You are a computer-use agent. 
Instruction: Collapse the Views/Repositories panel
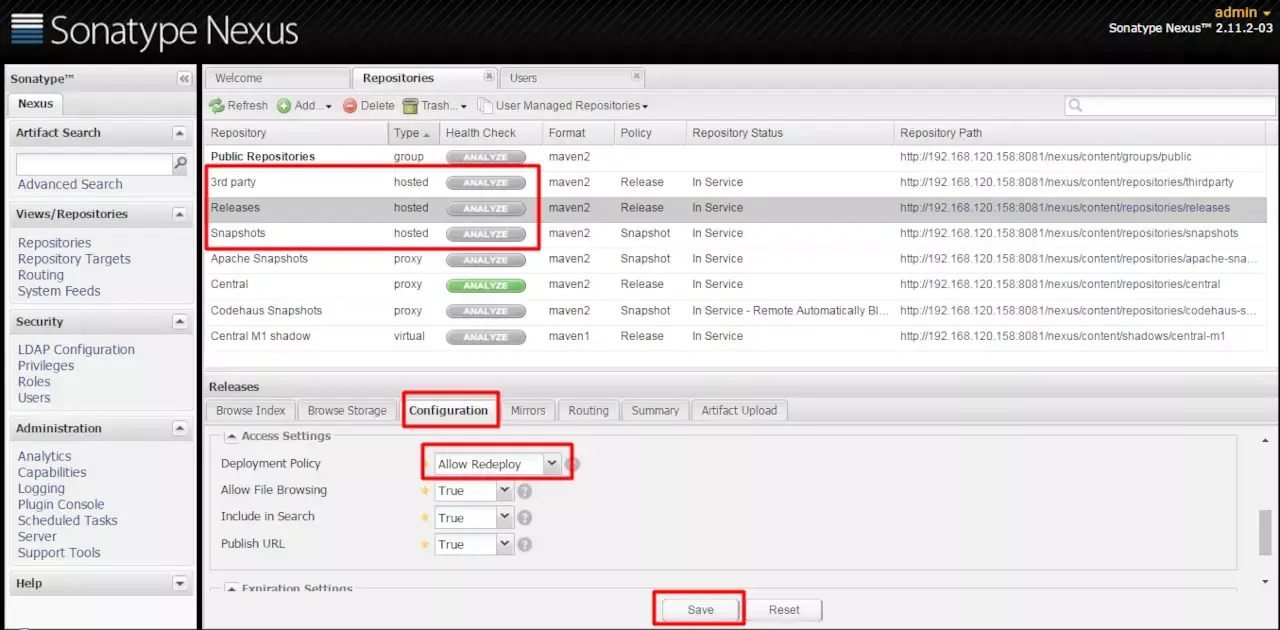[x=180, y=214]
